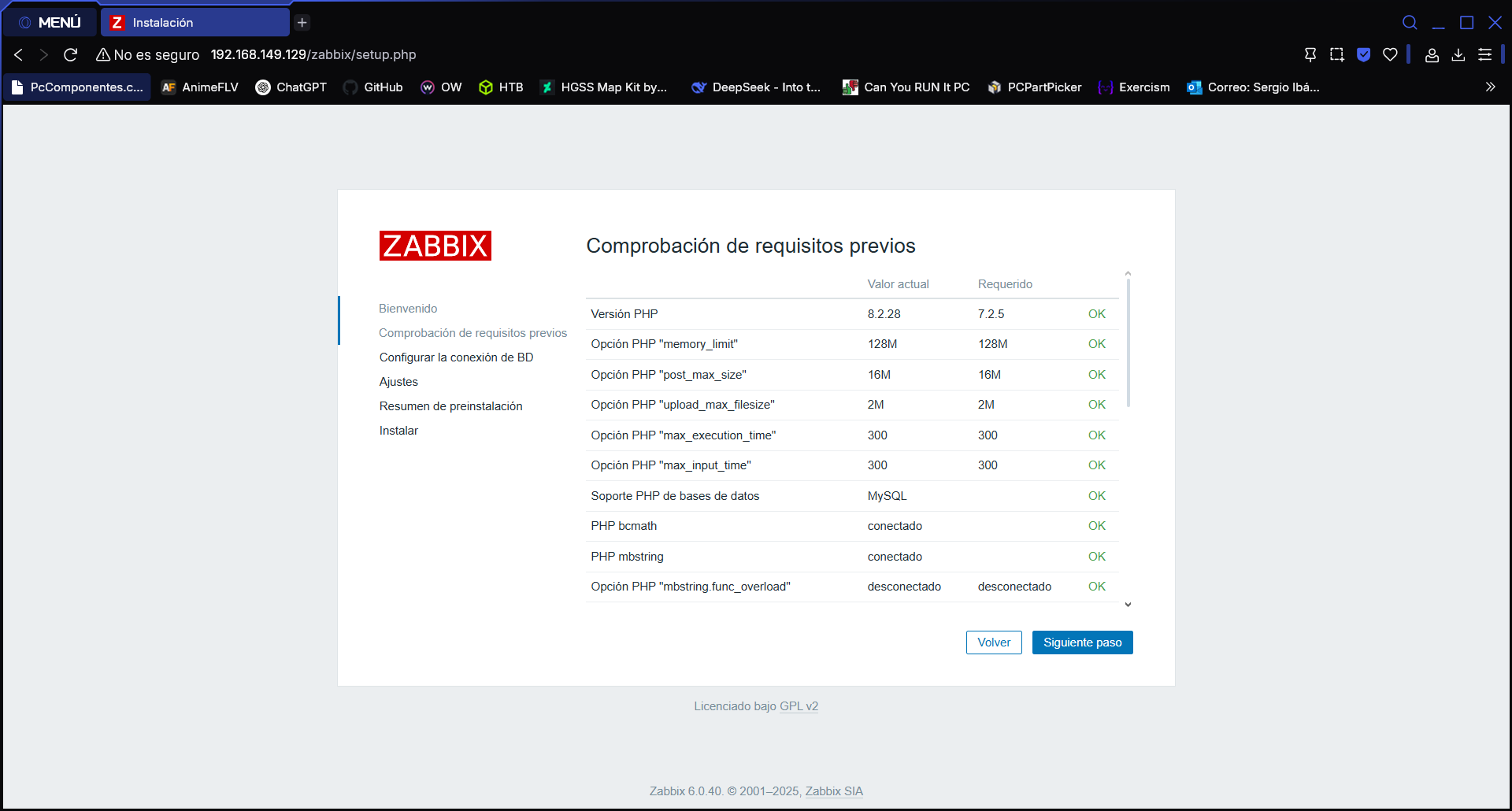
Task: Capture a screenshot with the toolbar tool
Action: click(x=1336, y=54)
